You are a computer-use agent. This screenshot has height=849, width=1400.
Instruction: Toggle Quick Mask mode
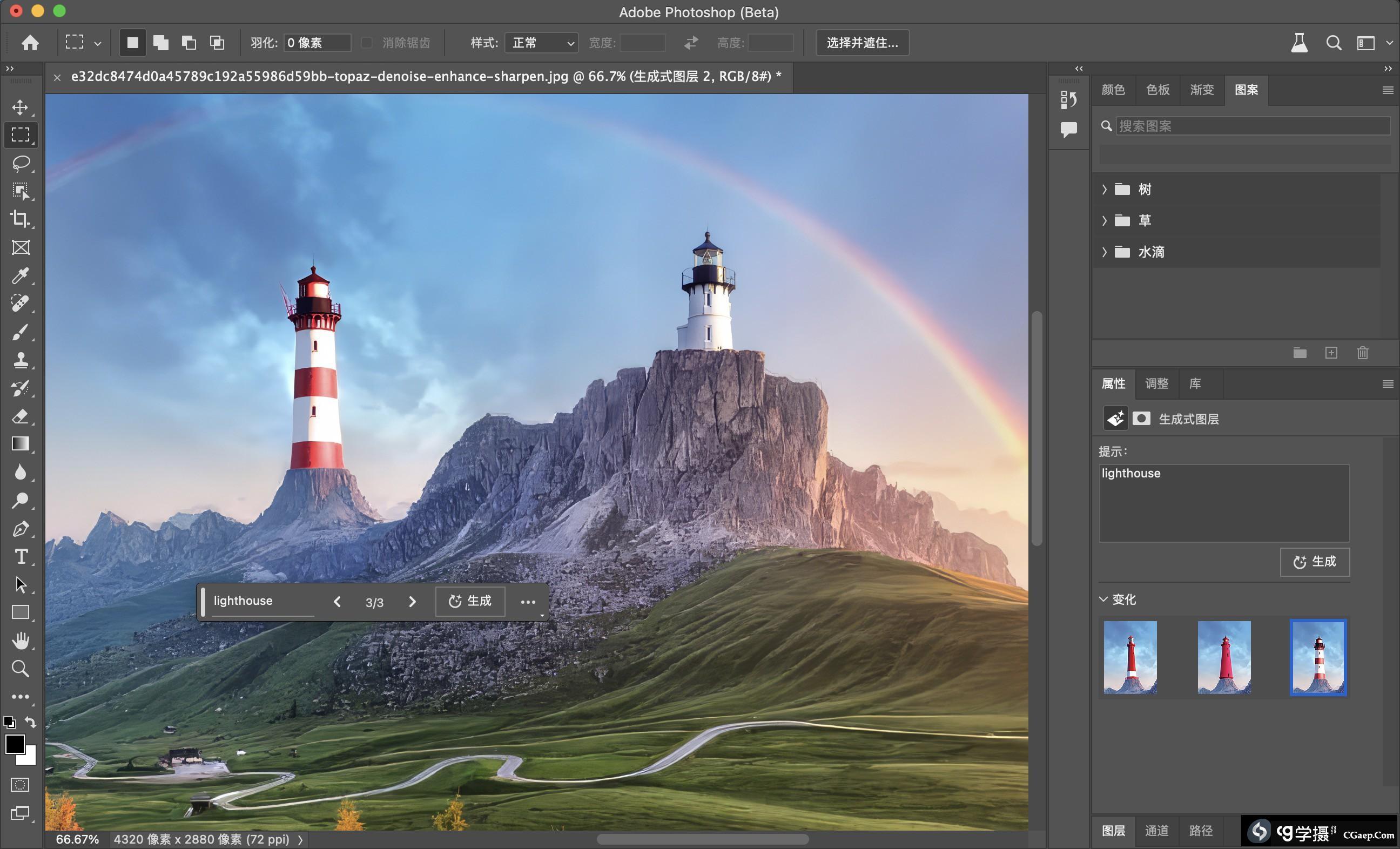[x=20, y=785]
